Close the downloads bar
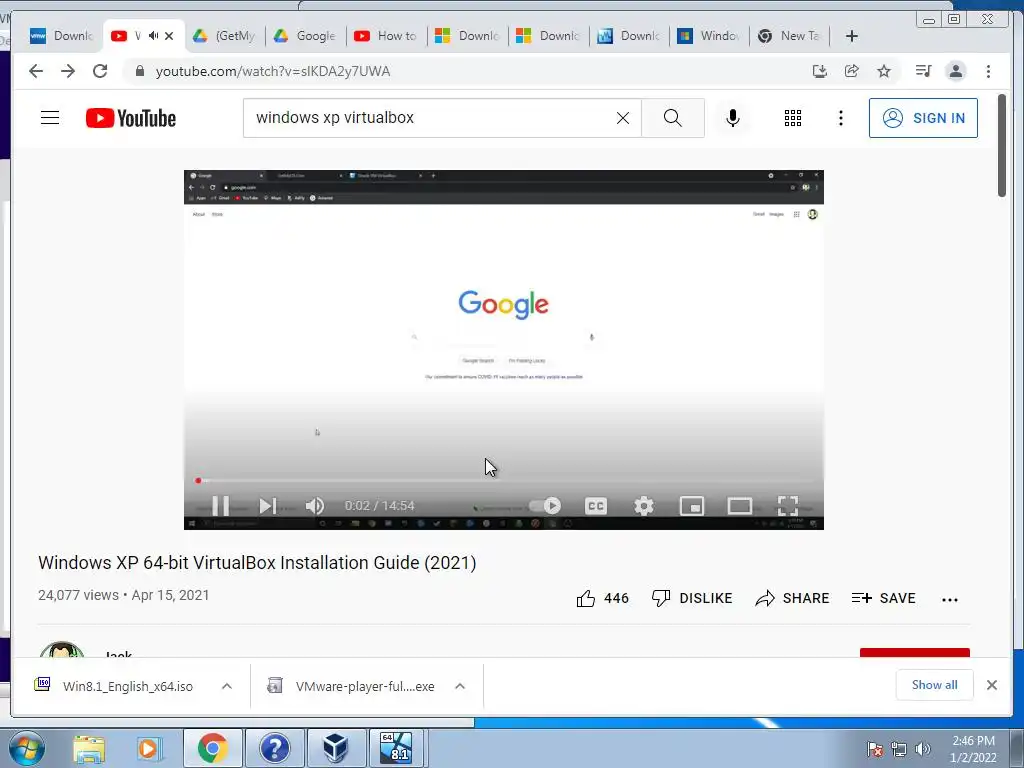Viewport: 1024px width, 768px height. pos(992,685)
